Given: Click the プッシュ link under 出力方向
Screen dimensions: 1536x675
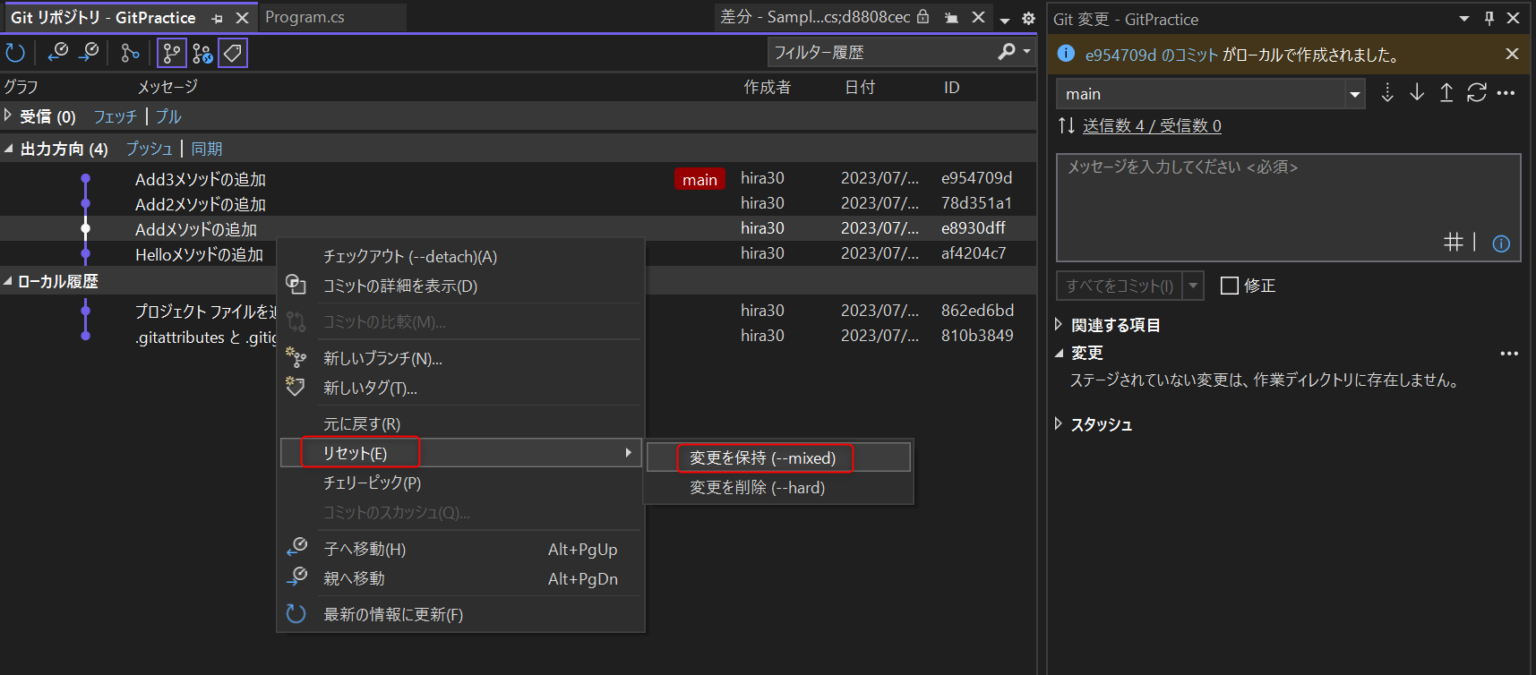Looking at the screenshot, I should 148,148.
